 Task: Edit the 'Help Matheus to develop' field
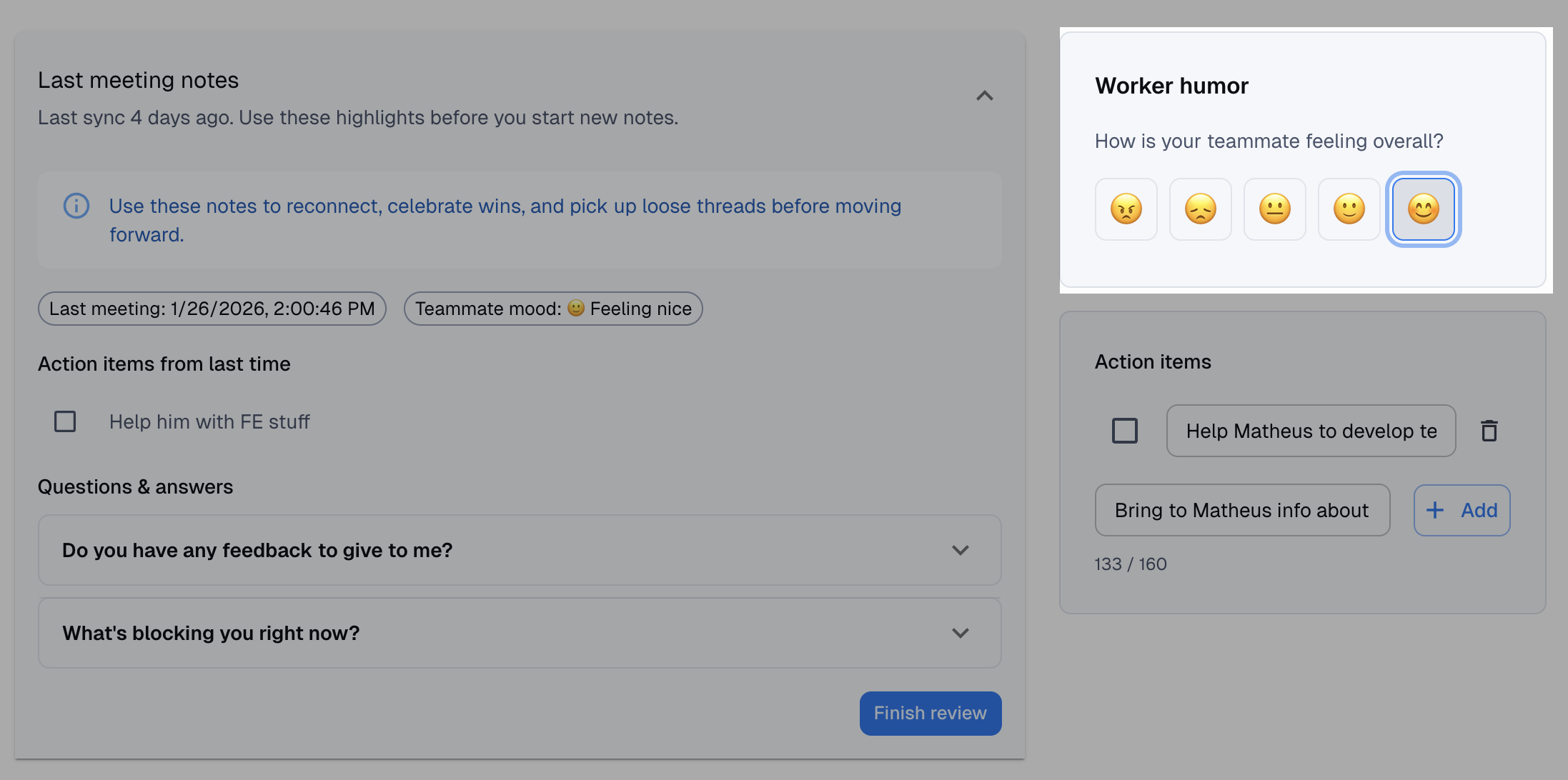pos(1310,431)
